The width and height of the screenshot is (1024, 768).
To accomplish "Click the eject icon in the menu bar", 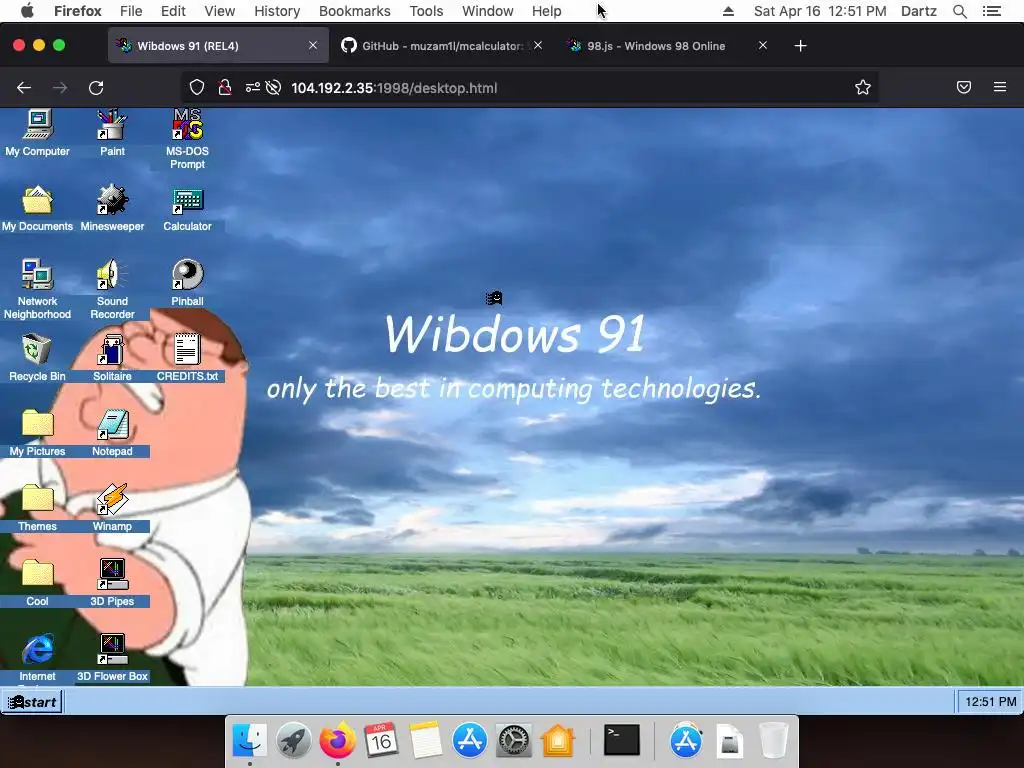I will (x=728, y=11).
